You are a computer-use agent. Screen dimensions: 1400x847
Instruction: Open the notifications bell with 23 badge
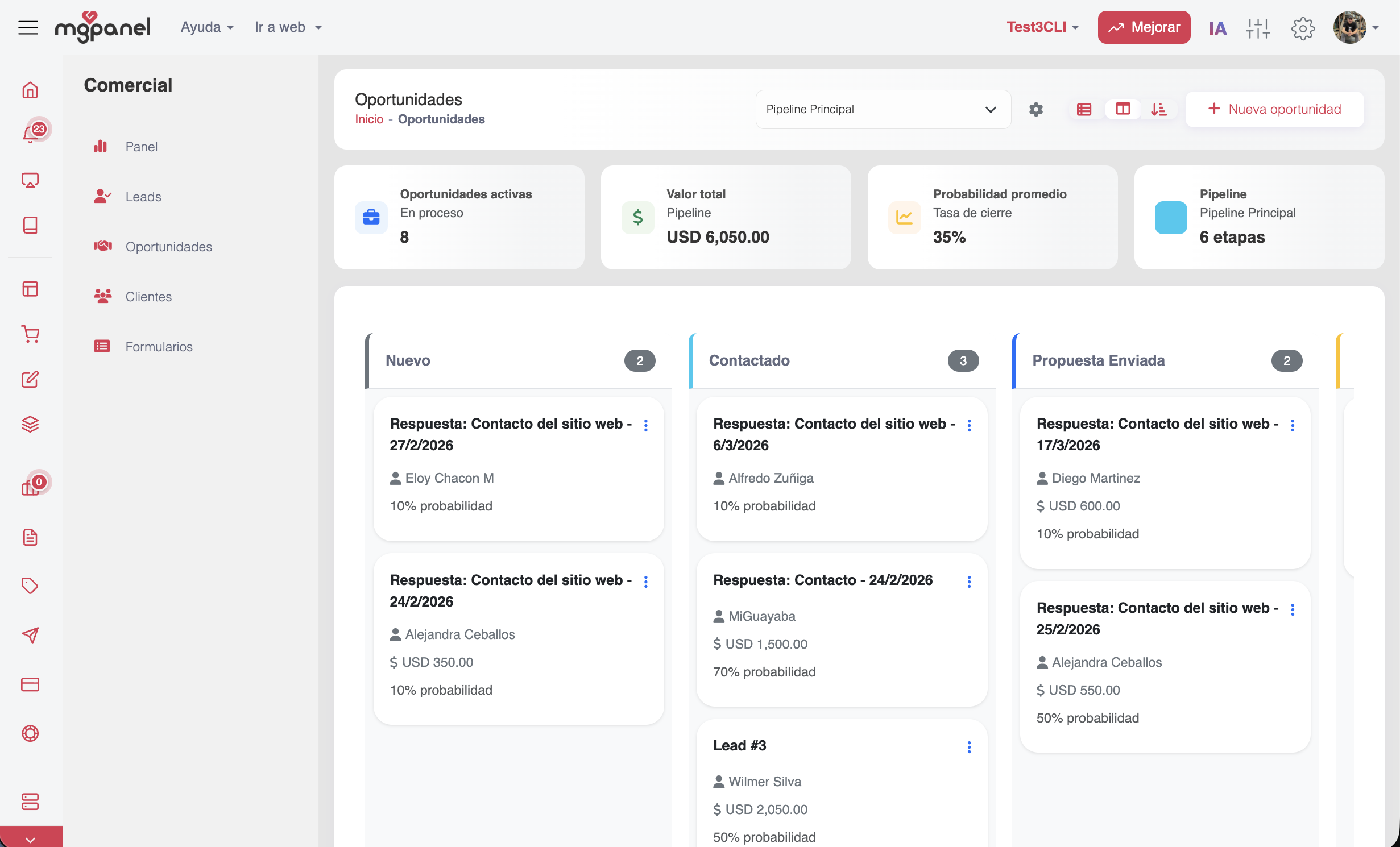(x=30, y=134)
